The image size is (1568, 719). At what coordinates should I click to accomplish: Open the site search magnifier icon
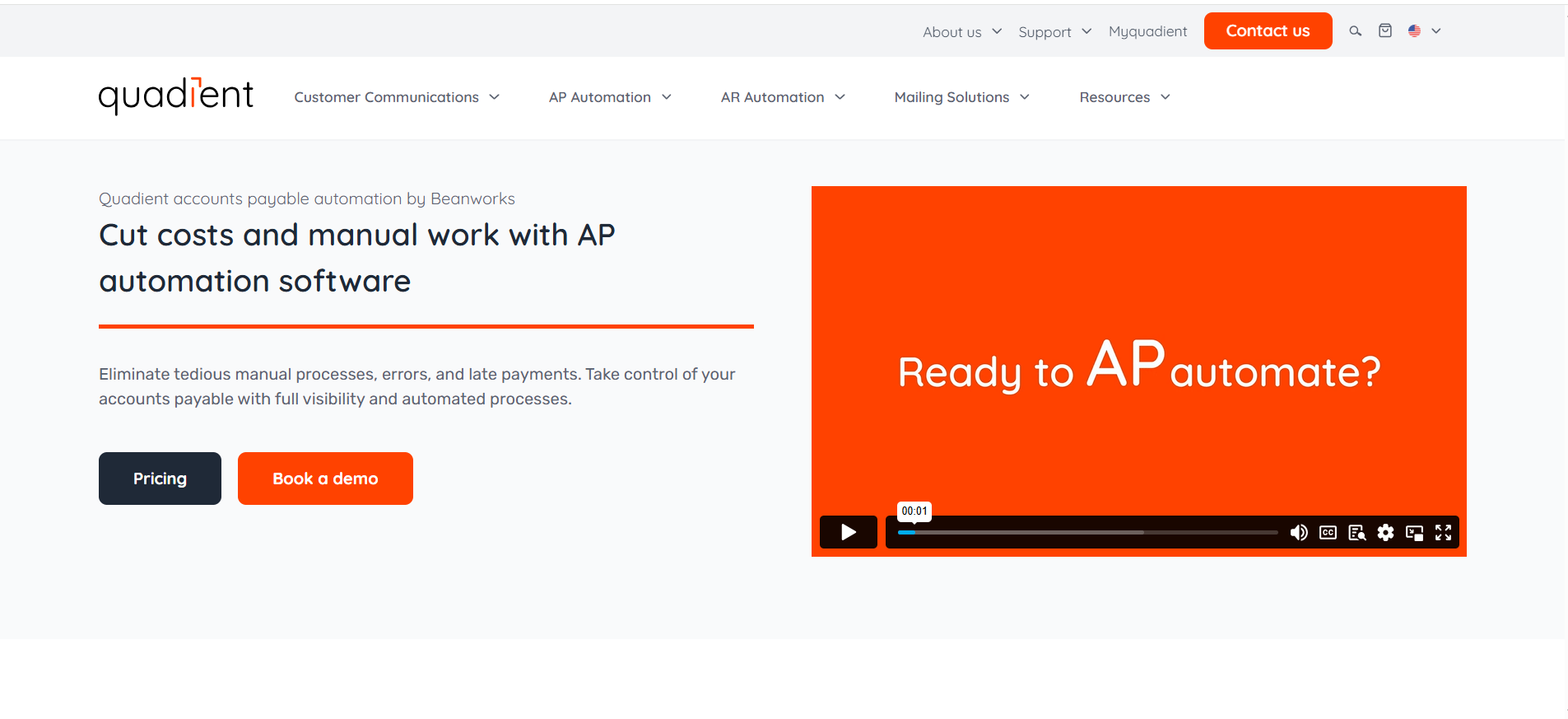pos(1355,31)
